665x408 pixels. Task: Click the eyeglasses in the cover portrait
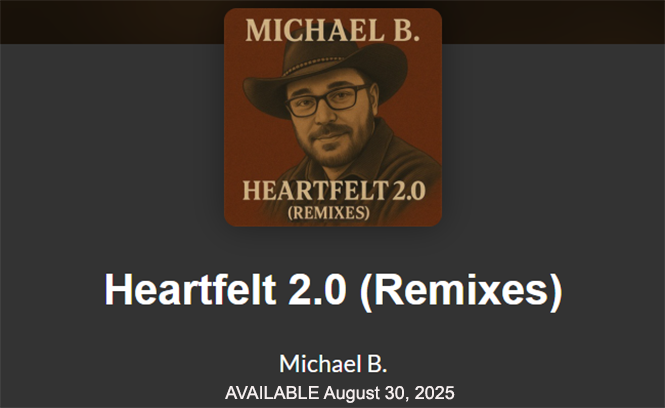(x=327, y=100)
